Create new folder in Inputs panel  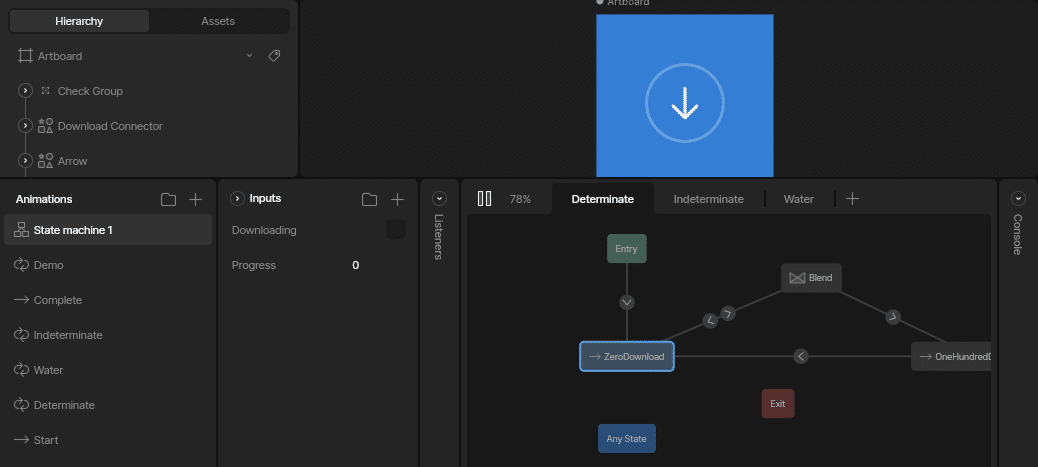(369, 199)
